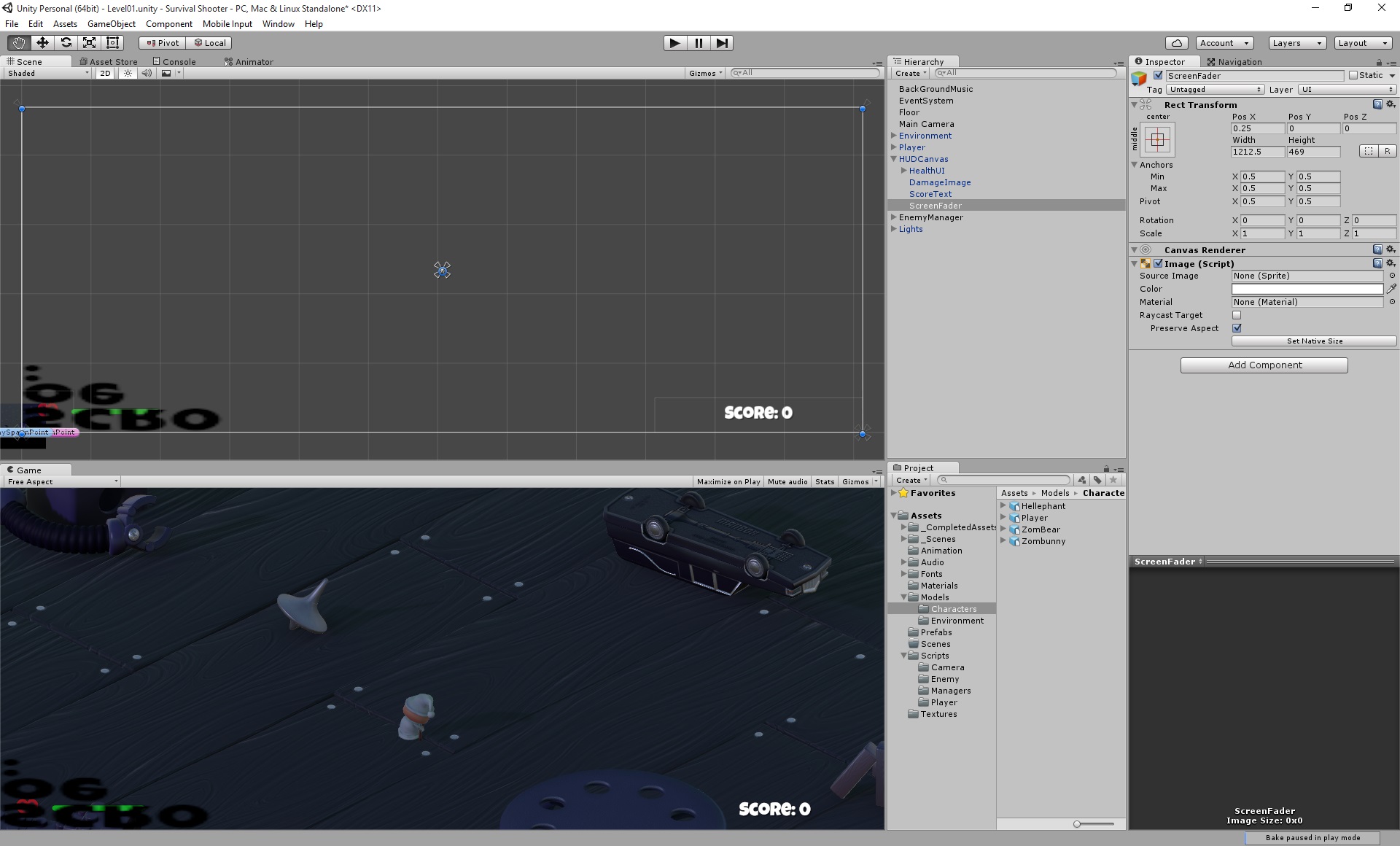Open Mobile Input menu
The image size is (1400, 846).
[x=227, y=24]
